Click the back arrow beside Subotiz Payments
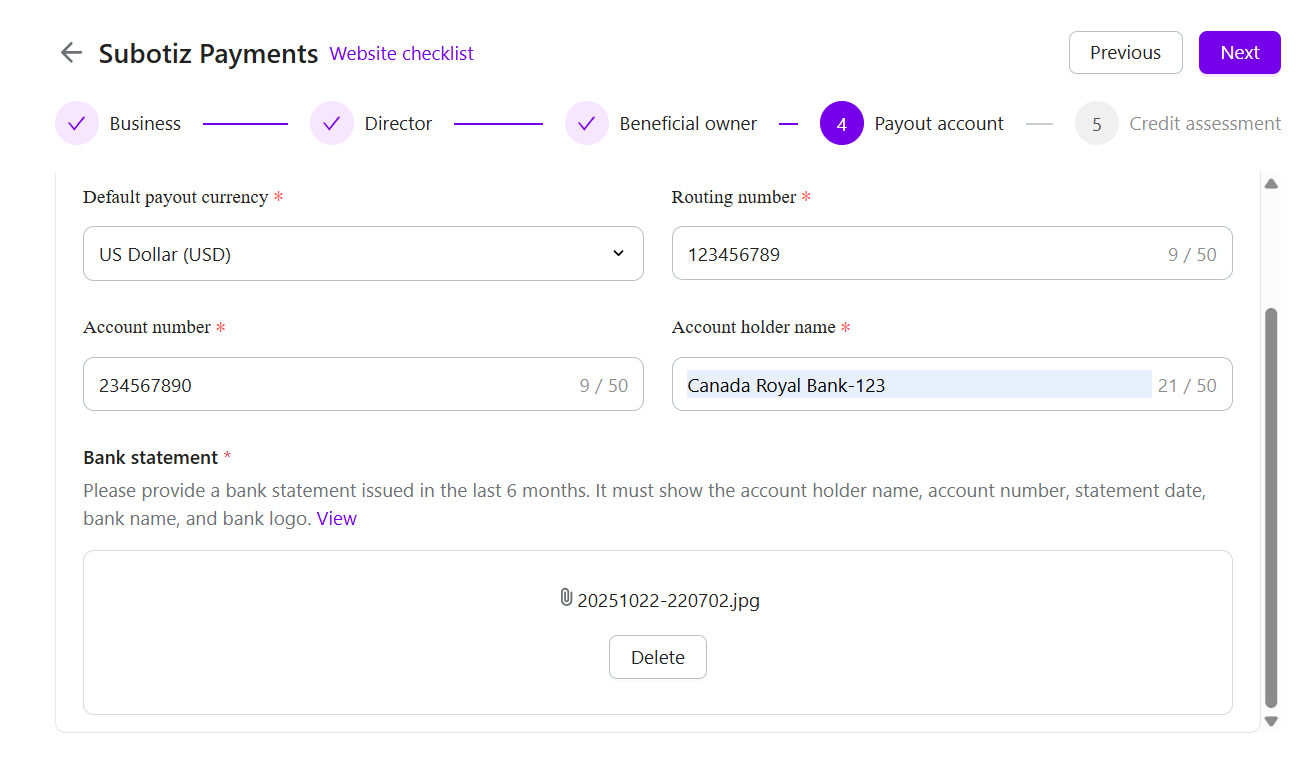 (x=71, y=53)
